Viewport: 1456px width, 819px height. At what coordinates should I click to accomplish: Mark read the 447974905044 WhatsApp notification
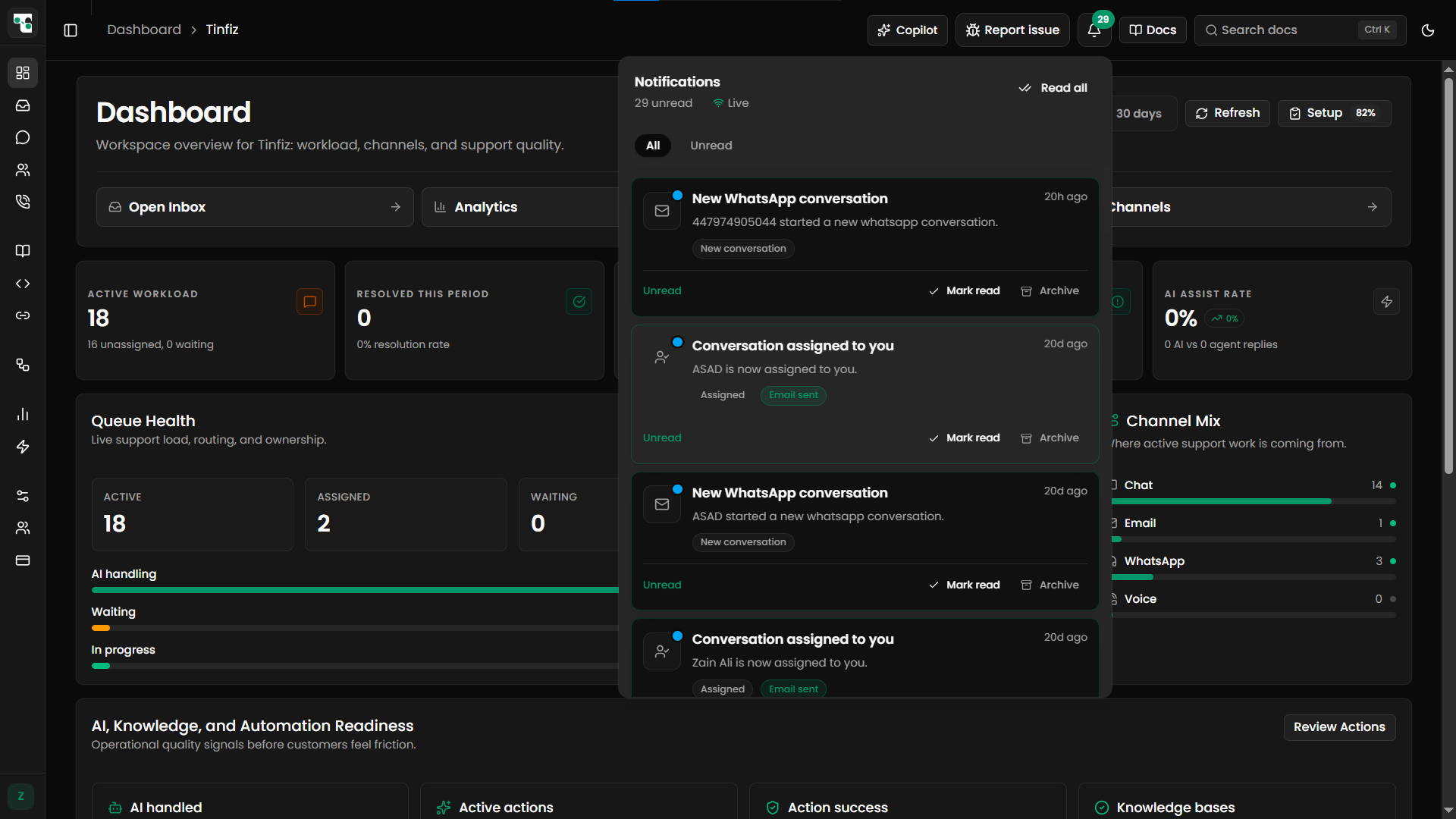tap(965, 291)
